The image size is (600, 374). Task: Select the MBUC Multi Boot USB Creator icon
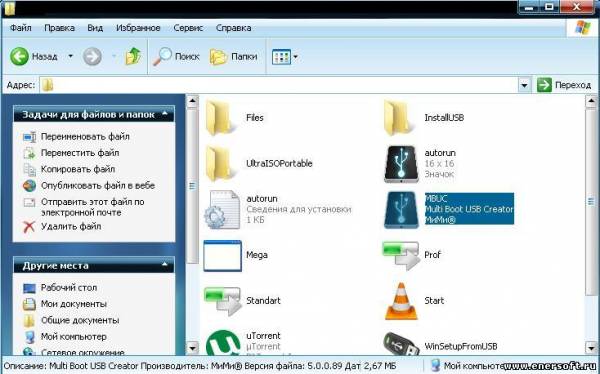coord(401,209)
